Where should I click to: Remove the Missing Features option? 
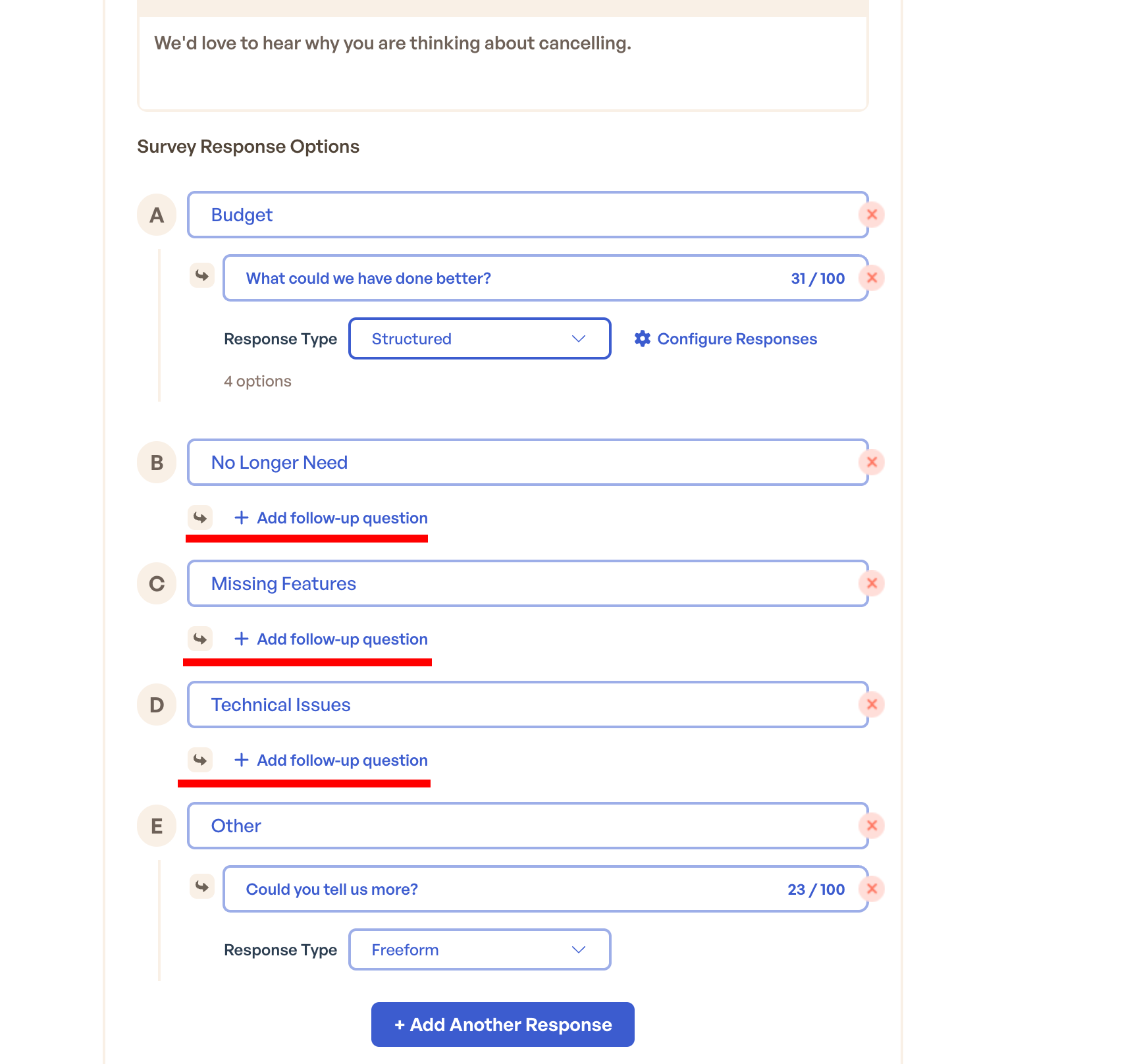point(872,583)
